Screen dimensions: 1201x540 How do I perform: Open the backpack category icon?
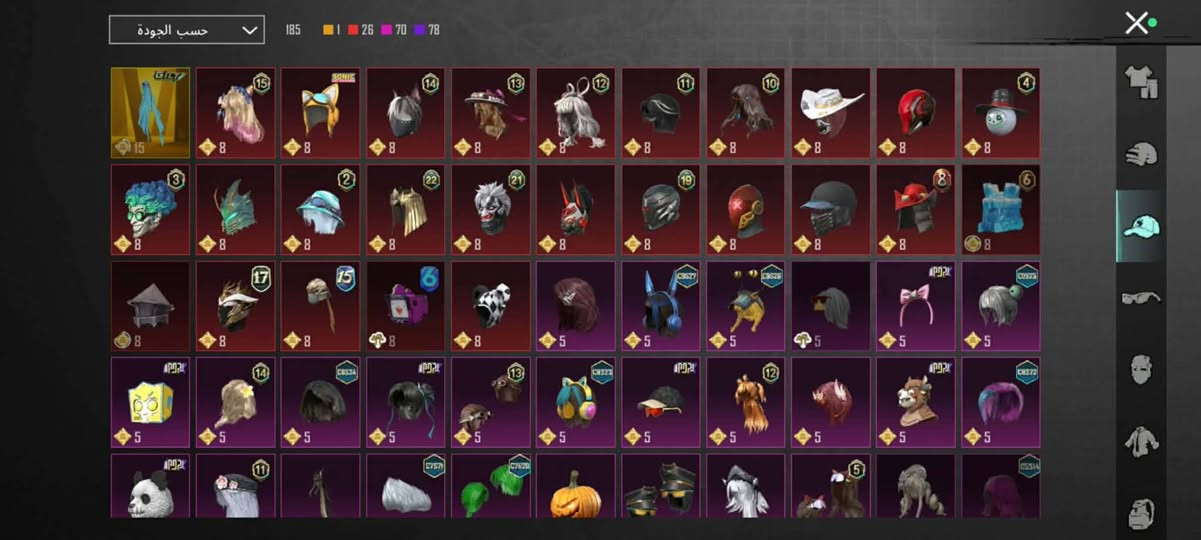click(x=1140, y=512)
